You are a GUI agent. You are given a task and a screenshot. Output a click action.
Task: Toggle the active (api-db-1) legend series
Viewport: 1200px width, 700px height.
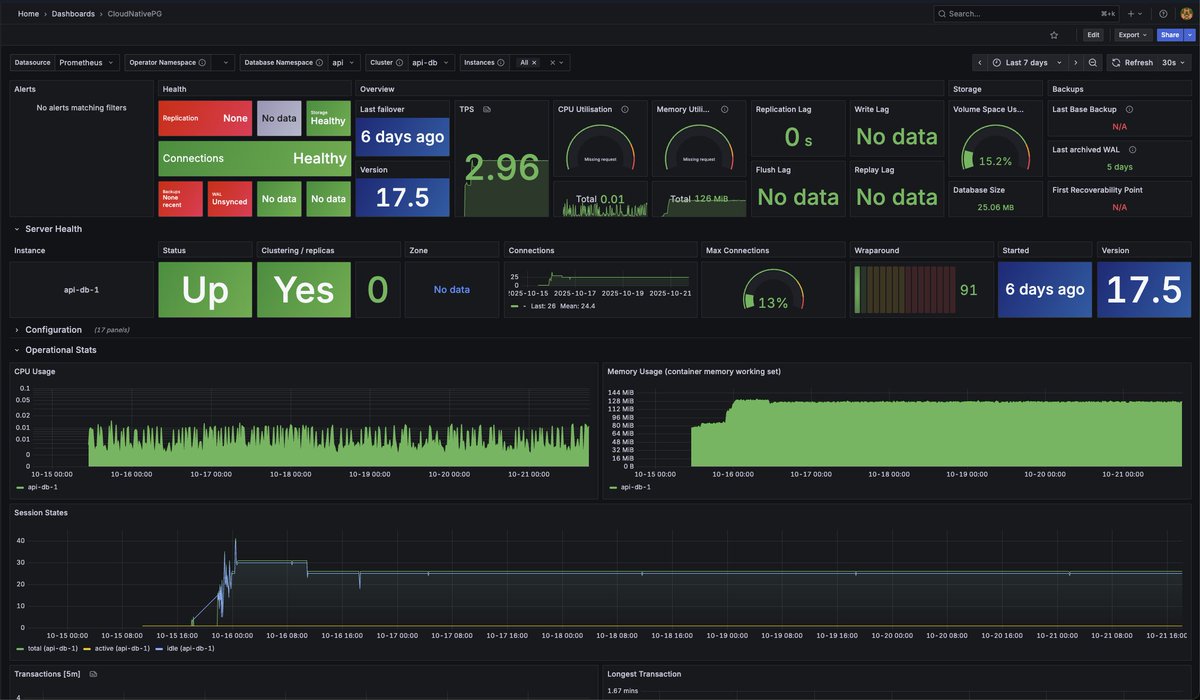pyautogui.click(x=114, y=649)
